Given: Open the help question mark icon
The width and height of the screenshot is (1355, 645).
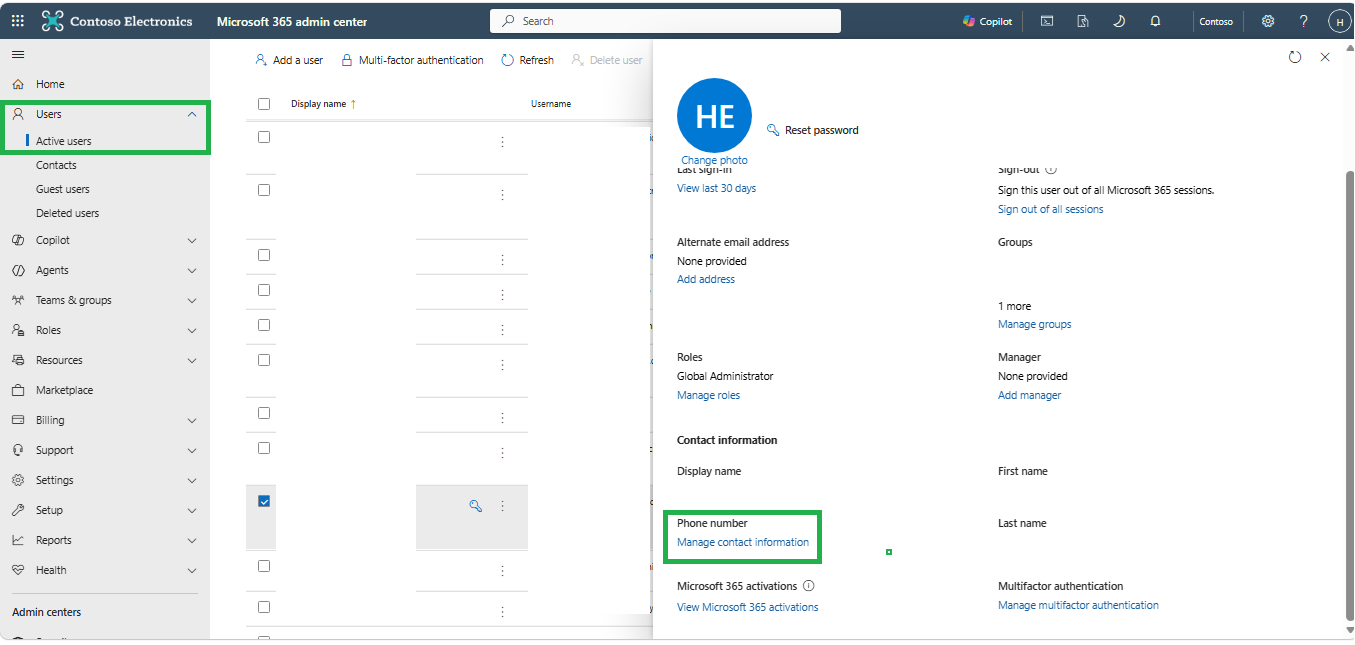Looking at the screenshot, I should coord(1304,21).
